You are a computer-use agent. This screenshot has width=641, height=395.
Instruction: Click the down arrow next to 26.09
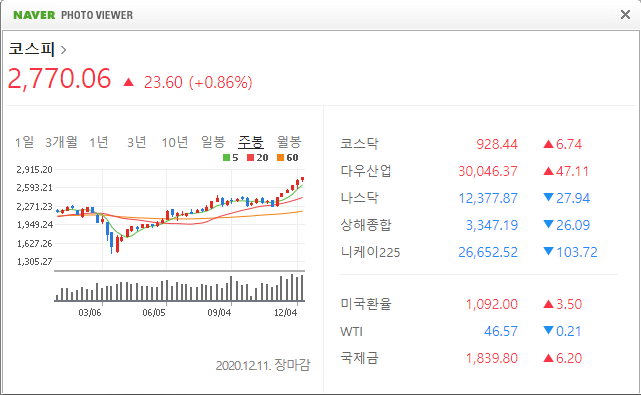(x=548, y=224)
